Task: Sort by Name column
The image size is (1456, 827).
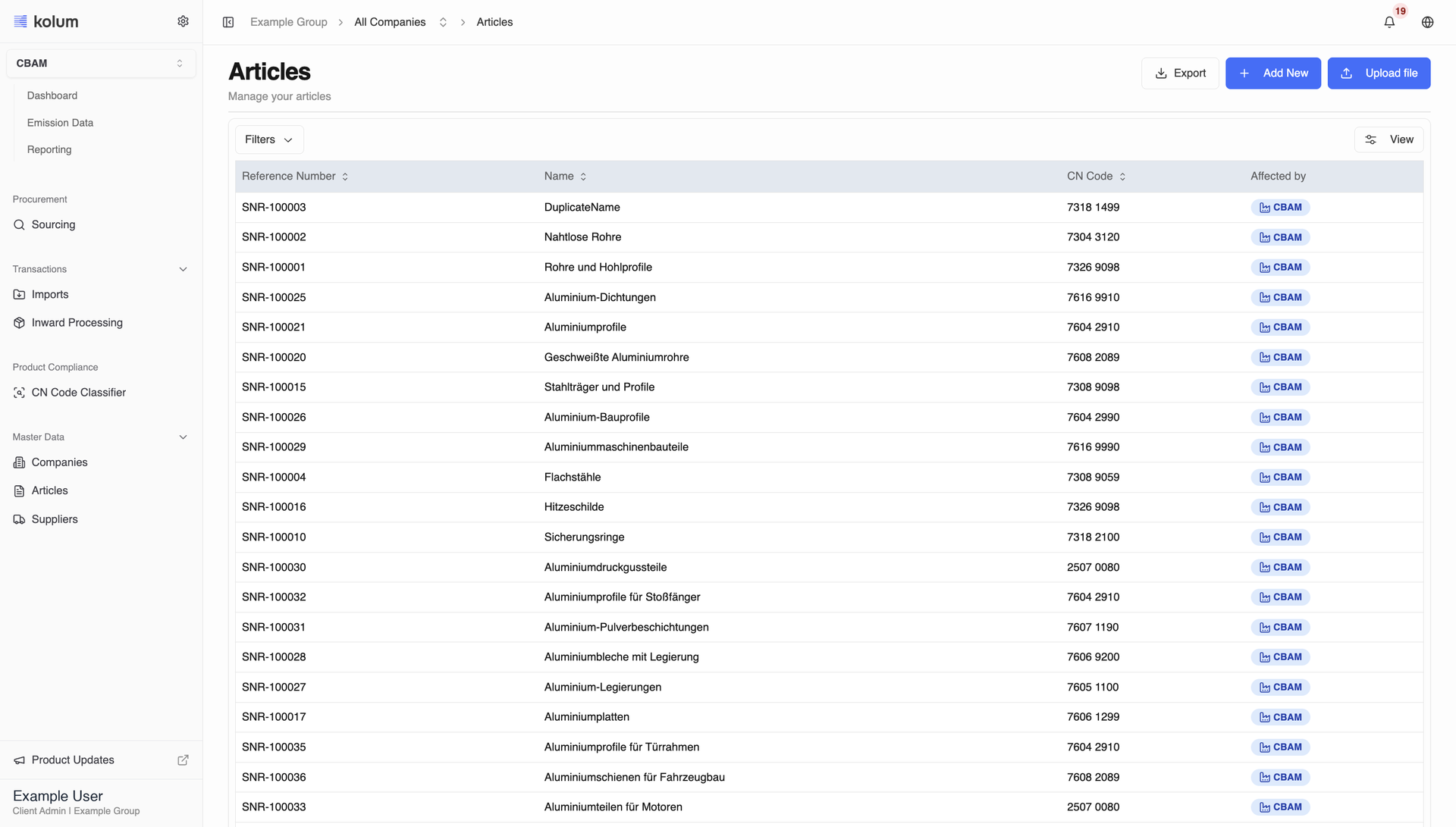Action: pos(565,176)
